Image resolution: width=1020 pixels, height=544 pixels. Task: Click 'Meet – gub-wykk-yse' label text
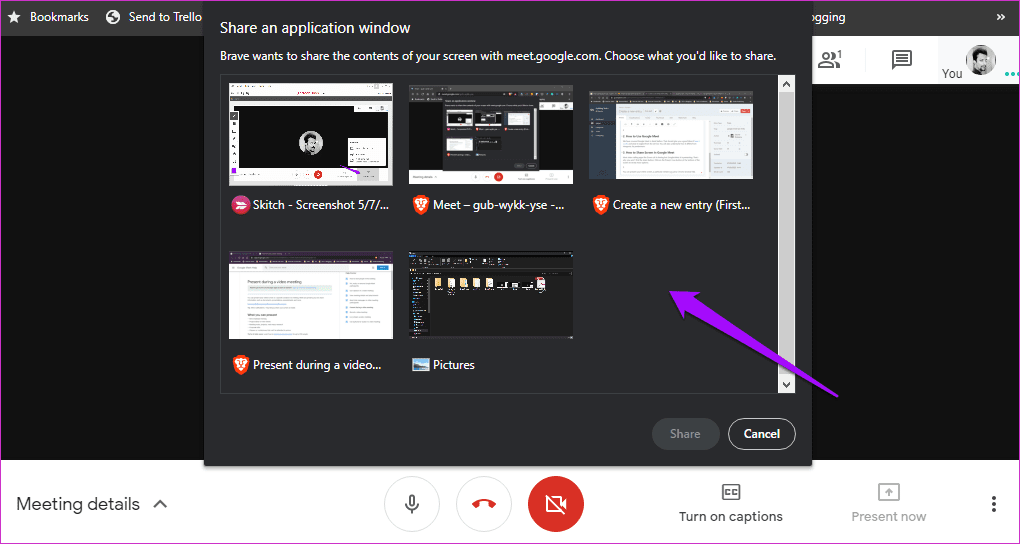pos(497,205)
